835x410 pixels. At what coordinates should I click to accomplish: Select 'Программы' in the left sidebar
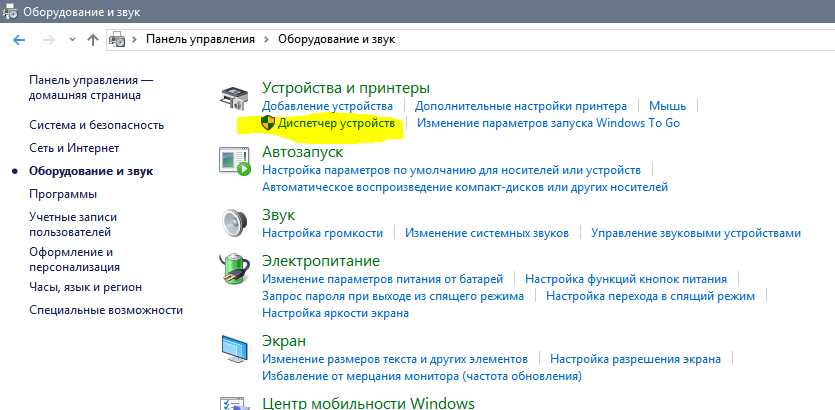click(63, 194)
